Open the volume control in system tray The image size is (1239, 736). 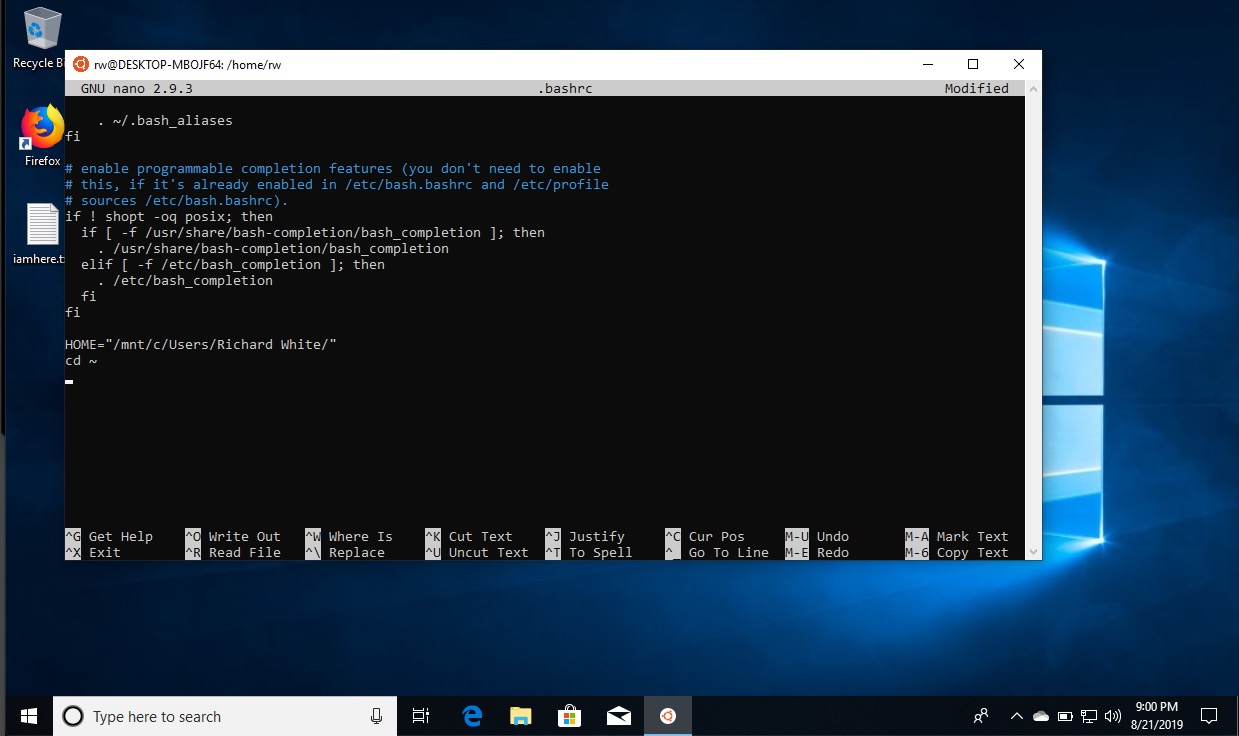coord(1113,716)
